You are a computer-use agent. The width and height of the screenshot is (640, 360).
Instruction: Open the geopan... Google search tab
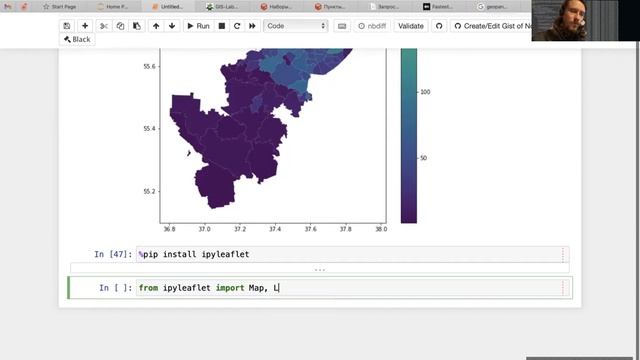tap(493, 7)
